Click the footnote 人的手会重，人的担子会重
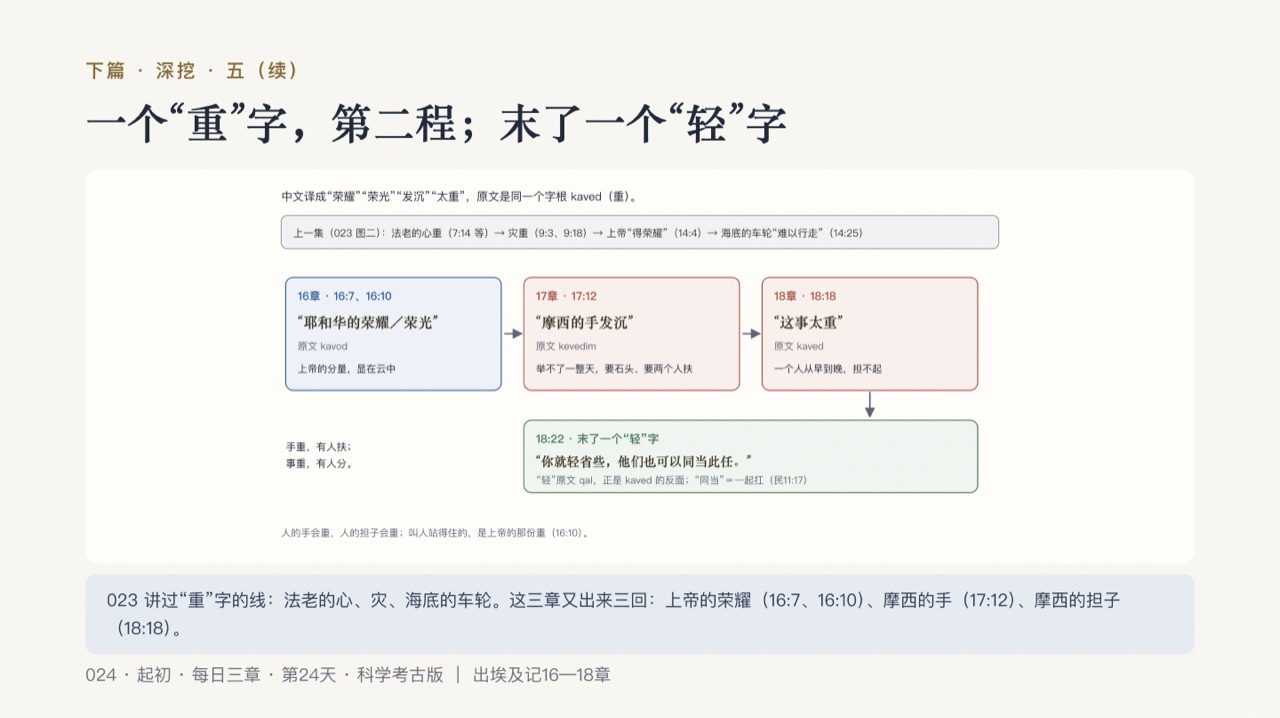Viewport: 1280px width, 718px height. 435,533
